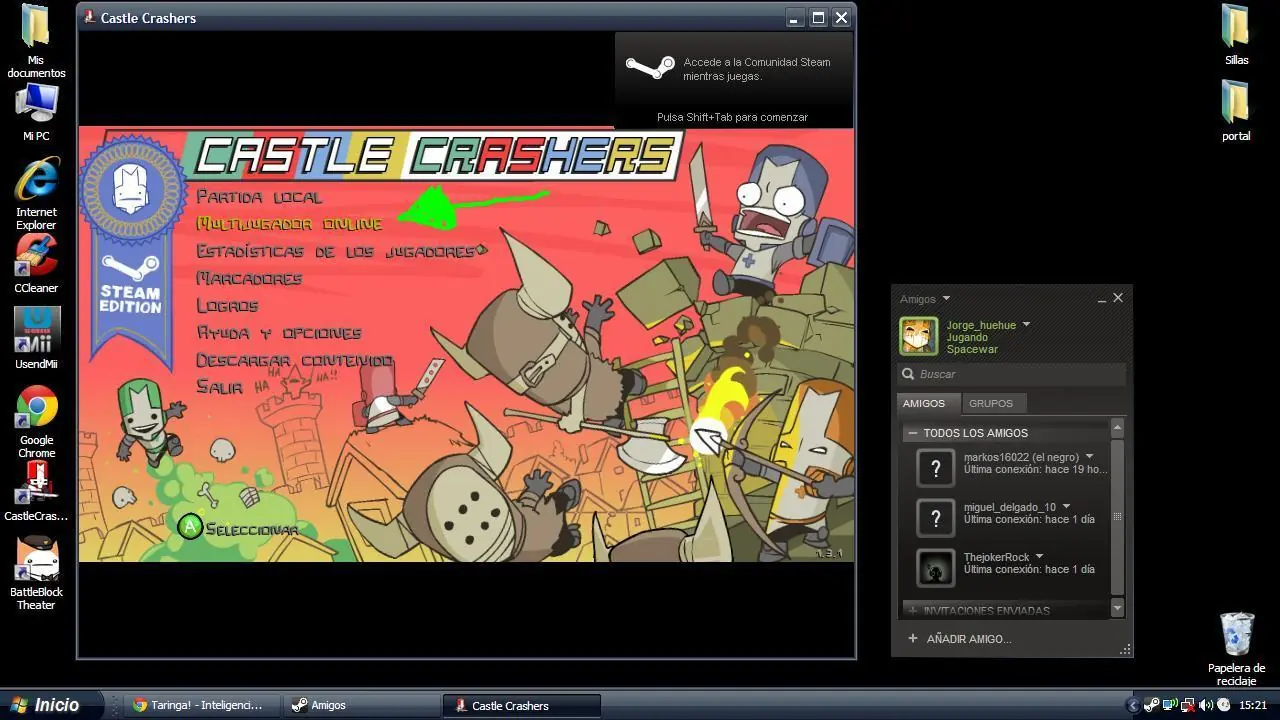Click the Steam icon in the system tray

(x=1151, y=705)
